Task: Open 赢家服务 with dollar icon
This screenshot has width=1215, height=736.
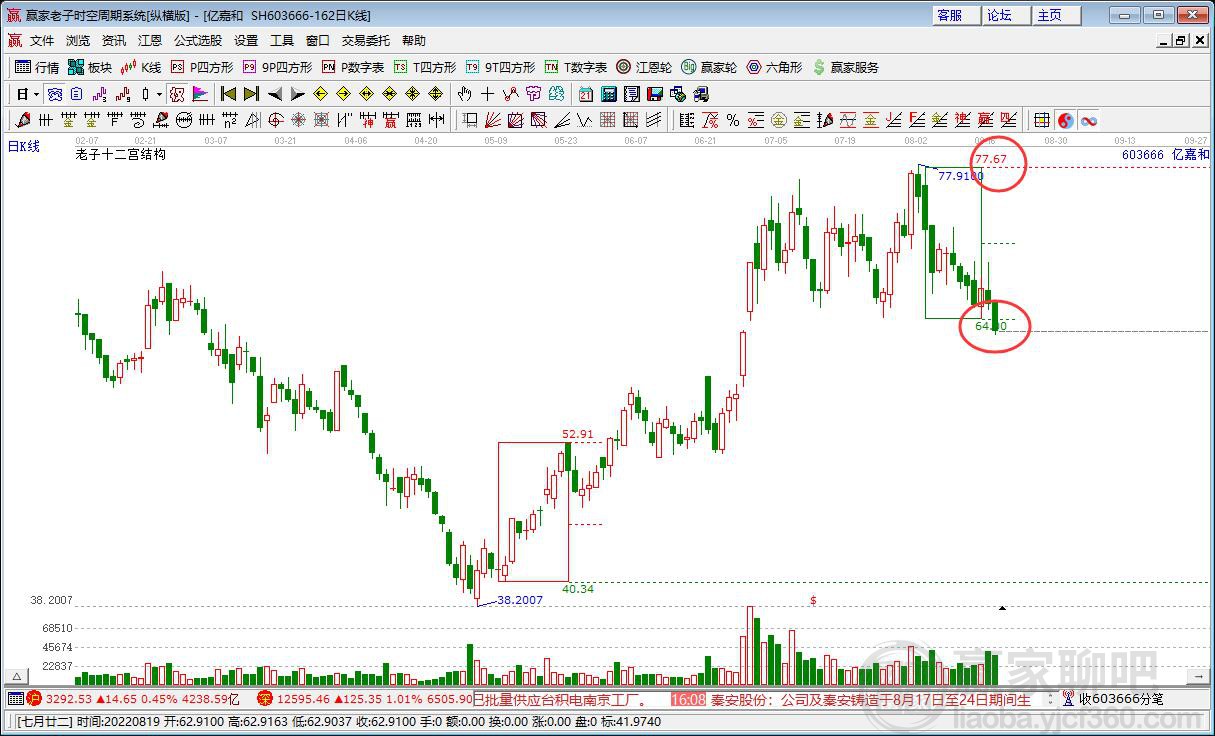Action: coord(846,67)
